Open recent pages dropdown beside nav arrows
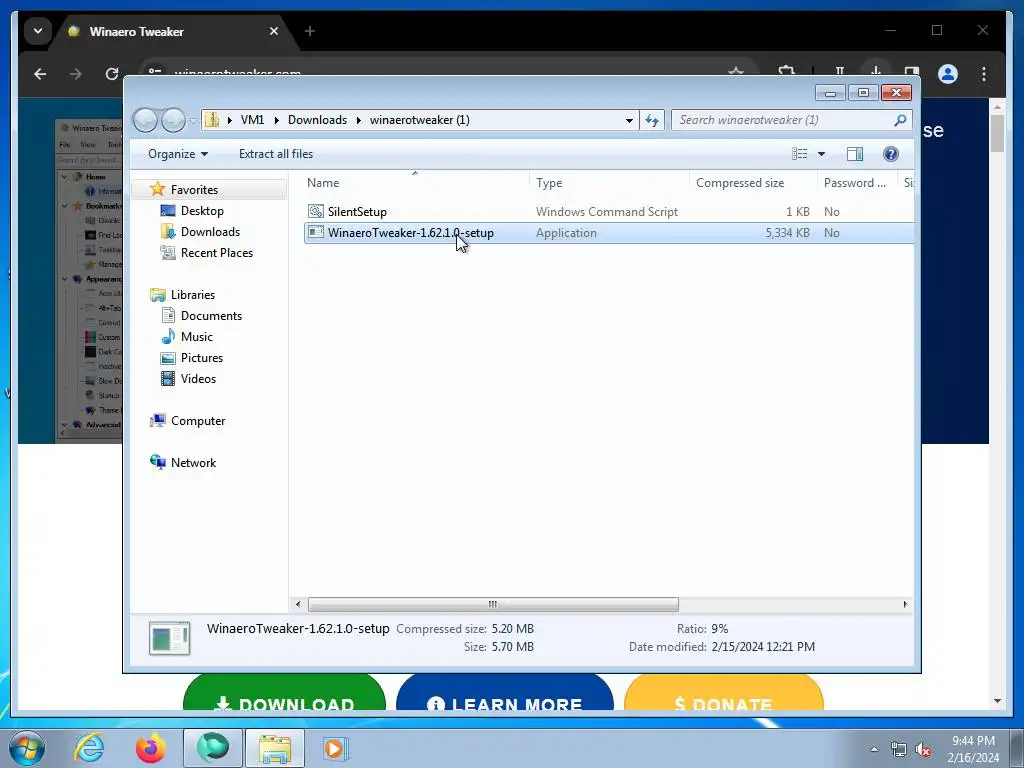This screenshot has width=1024, height=768. [193, 121]
